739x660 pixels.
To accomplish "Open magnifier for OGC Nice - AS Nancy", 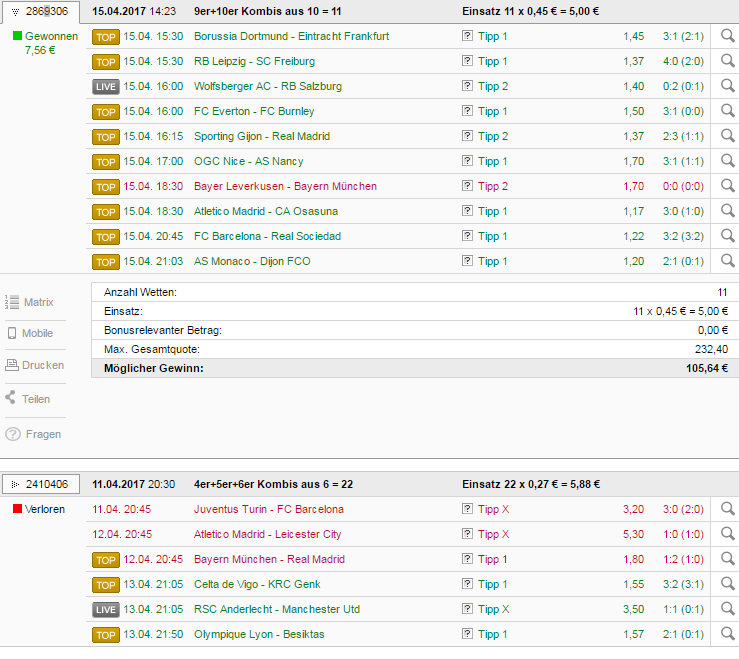I will tap(728, 161).
